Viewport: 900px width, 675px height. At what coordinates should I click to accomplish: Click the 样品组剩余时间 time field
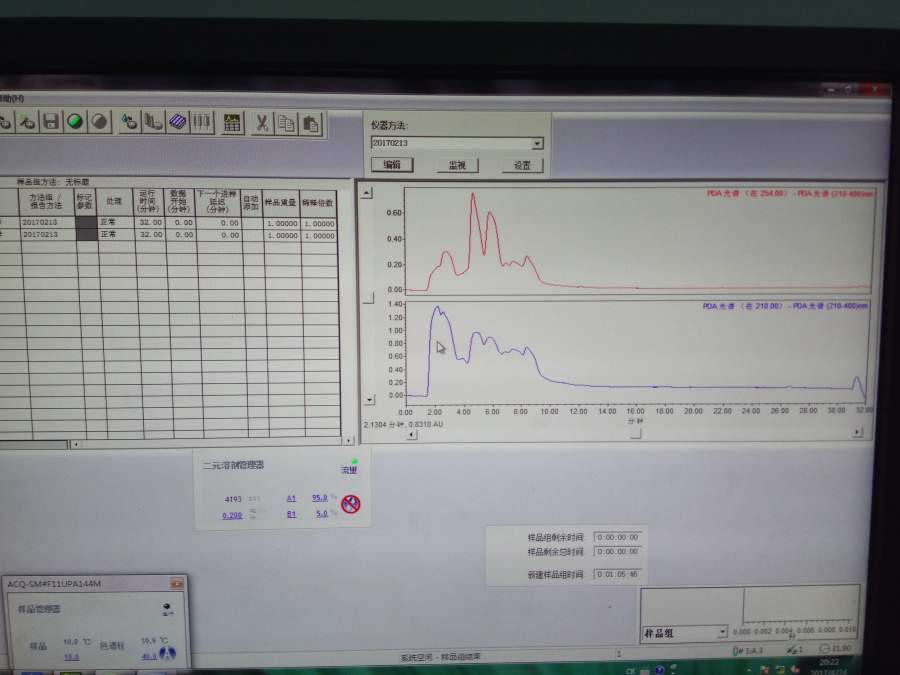pos(618,537)
